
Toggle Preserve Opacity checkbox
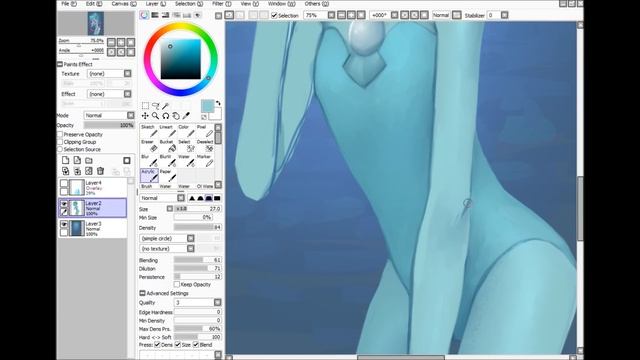60,134
